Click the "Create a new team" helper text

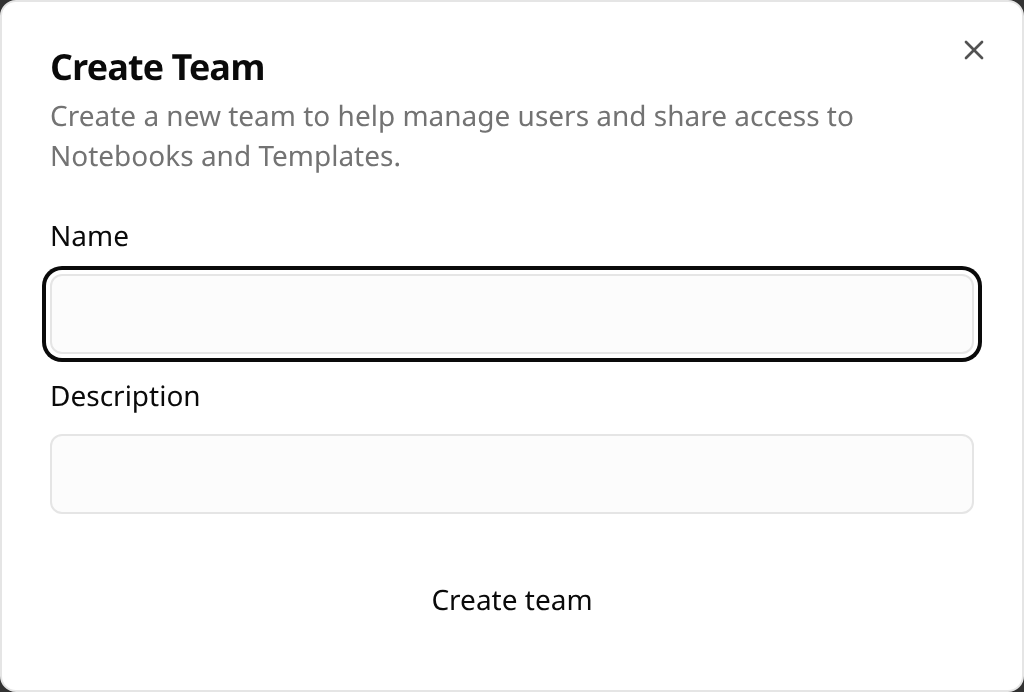451,117
